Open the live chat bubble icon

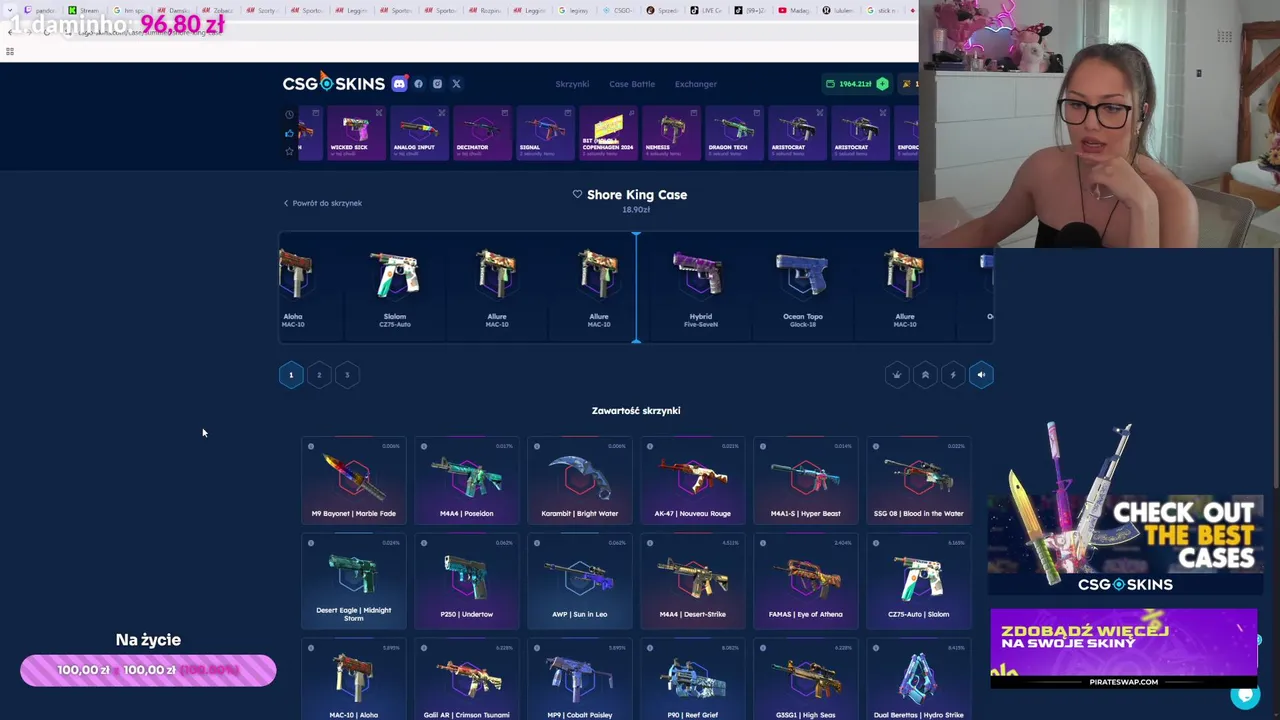1245,694
